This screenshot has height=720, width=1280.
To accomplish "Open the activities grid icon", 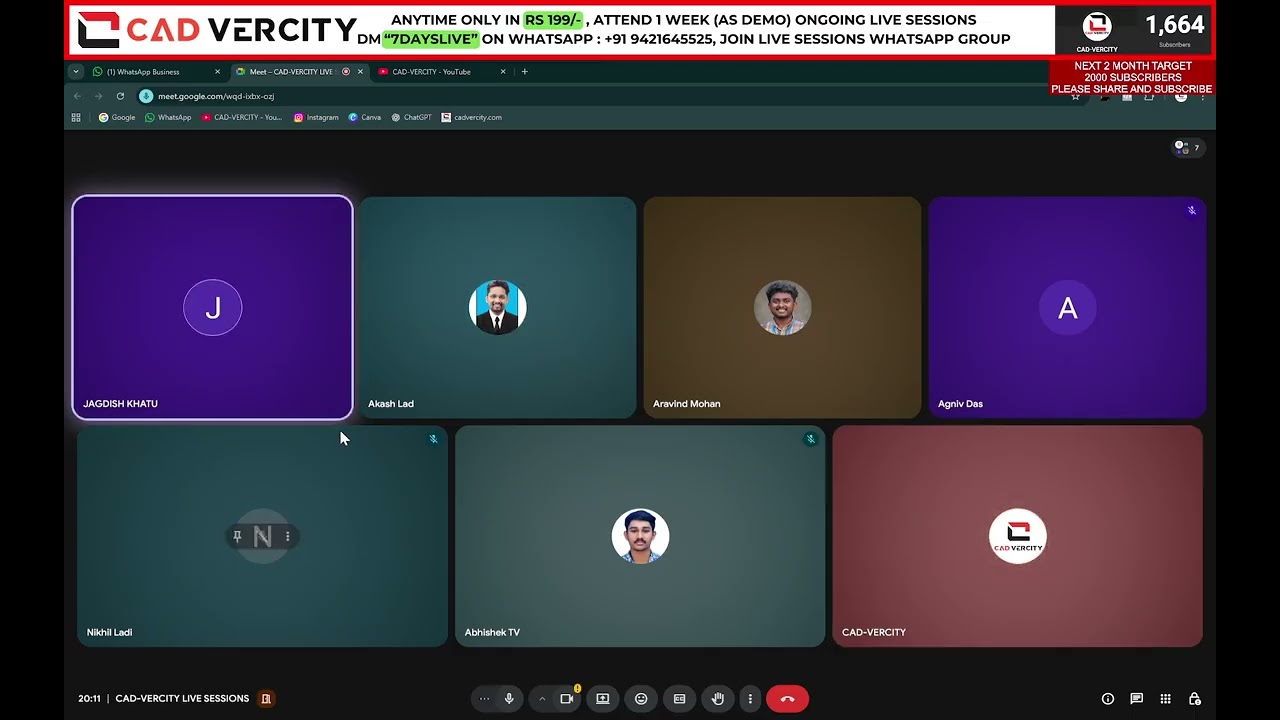I will 1165,699.
